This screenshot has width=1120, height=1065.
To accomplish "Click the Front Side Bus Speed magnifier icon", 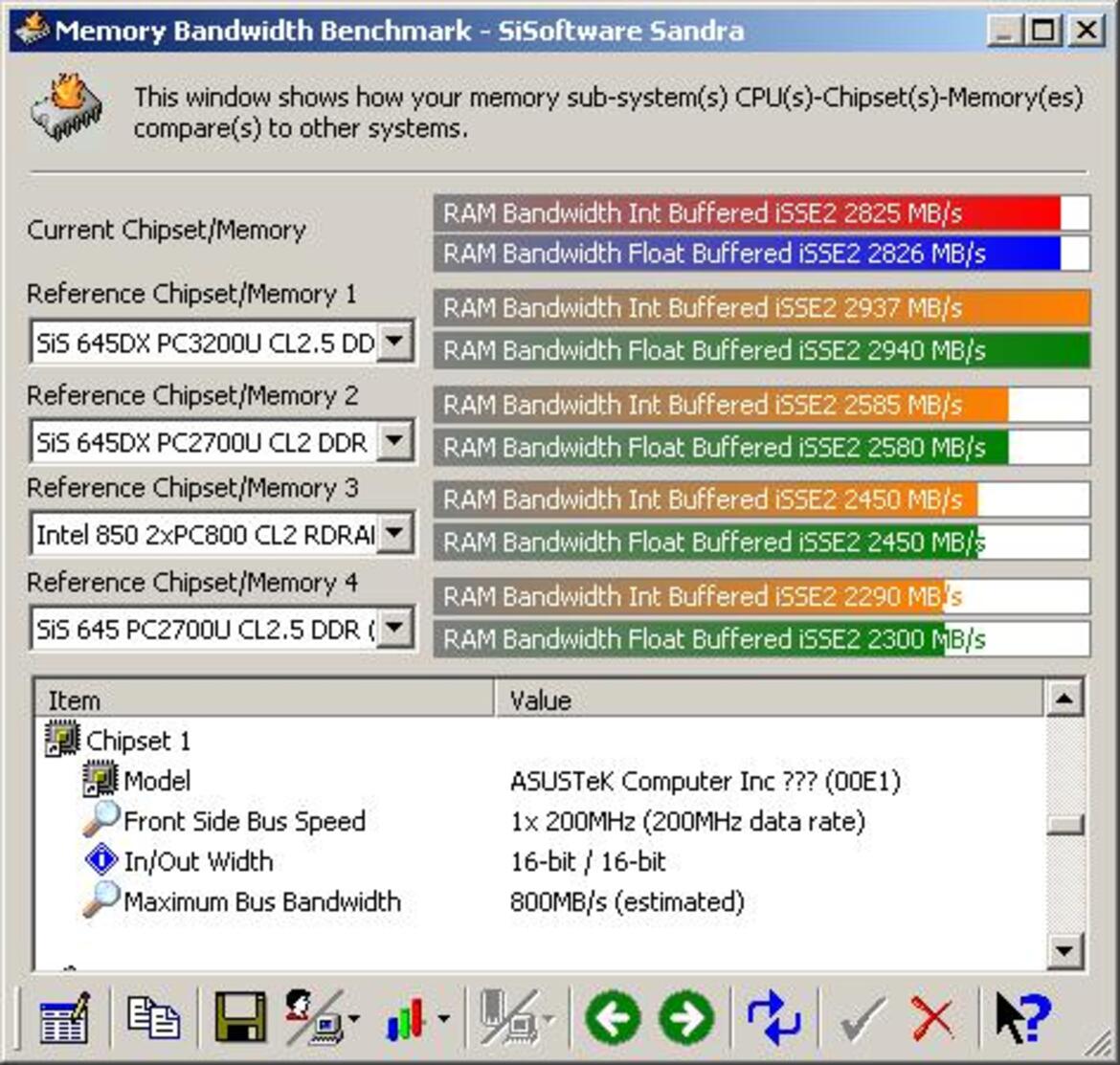I will point(101,819).
